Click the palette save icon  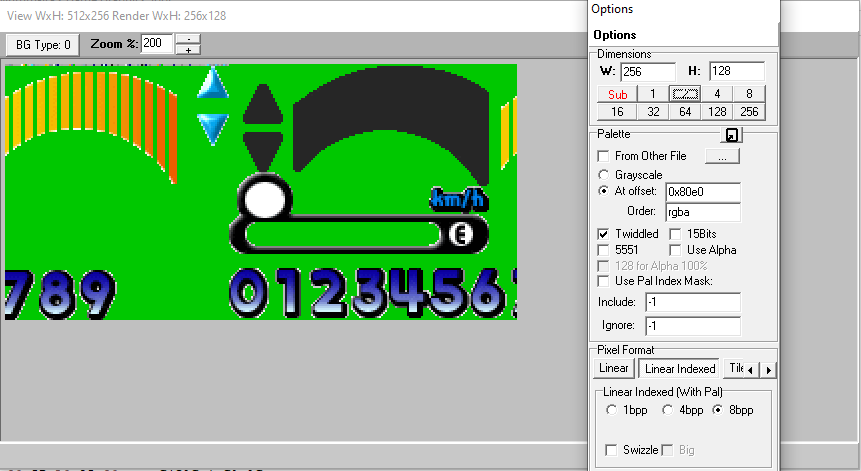731,134
